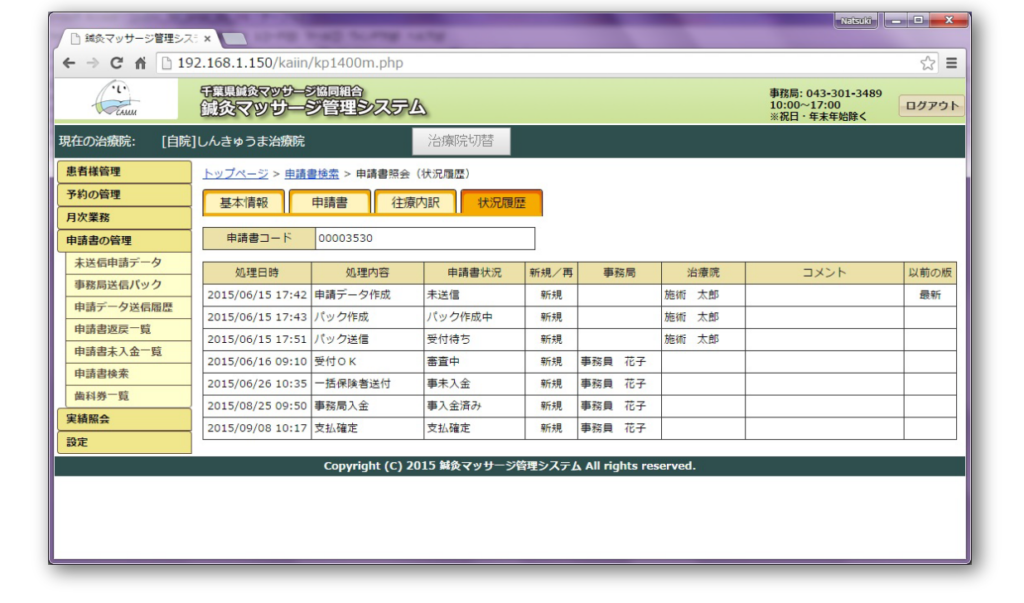Click the 申請データ作成 cell
Screen dimensions: 1024x603
coord(367,295)
